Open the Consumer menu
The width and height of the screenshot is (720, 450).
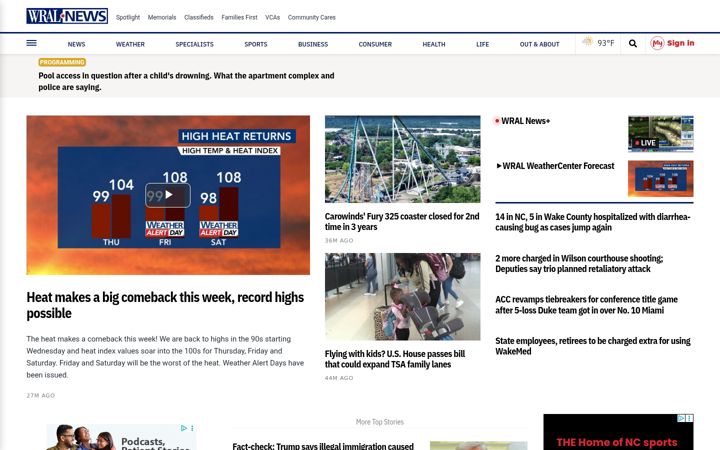click(x=375, y=45)
